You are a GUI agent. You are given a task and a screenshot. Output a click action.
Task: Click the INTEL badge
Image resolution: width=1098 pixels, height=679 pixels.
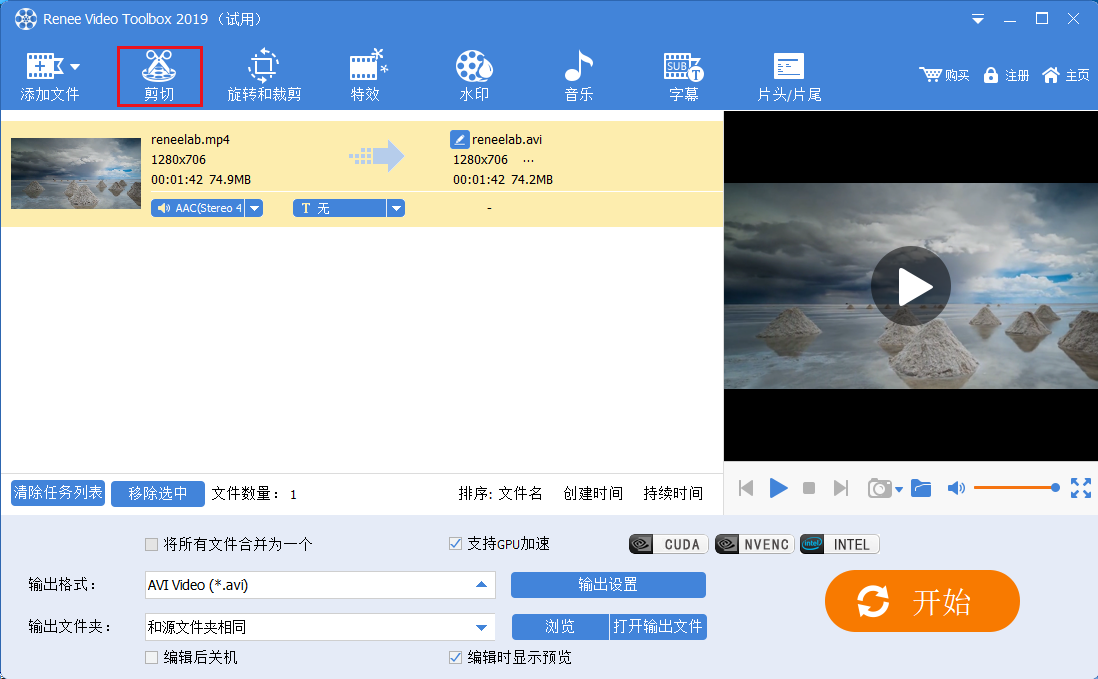tap(840, 544)
